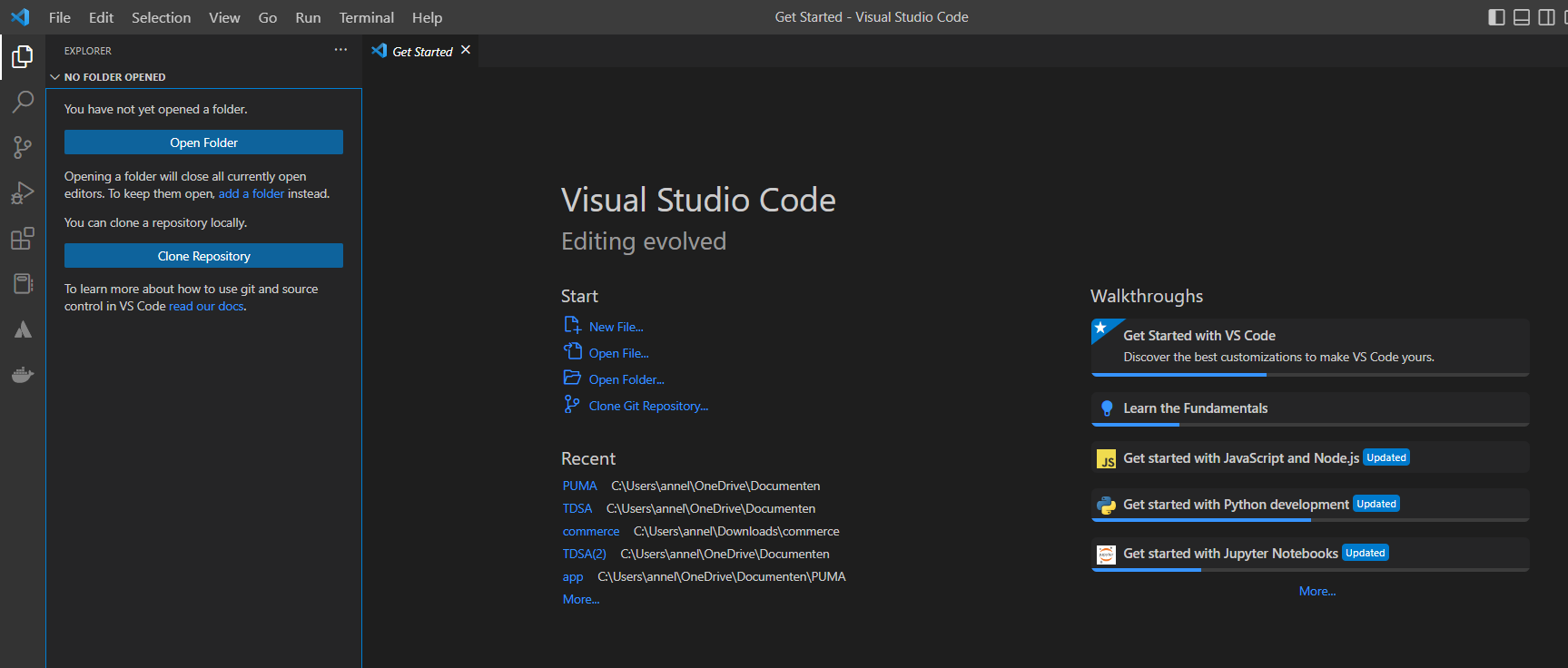1568x668 pixels.
Task: Click More... under Walkthroughs
Action: 1317,591
